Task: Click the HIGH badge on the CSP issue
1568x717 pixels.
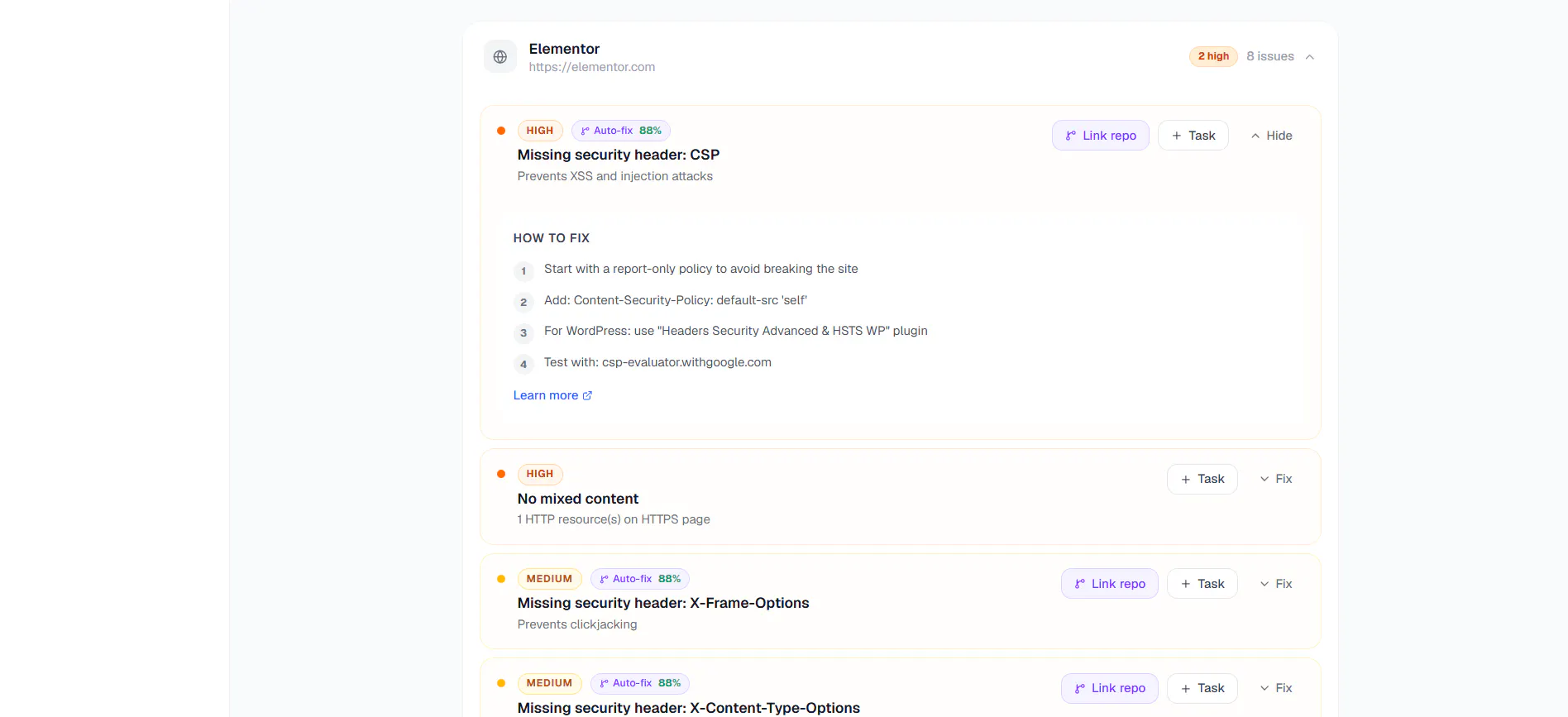Action: [x=540, y=131]
